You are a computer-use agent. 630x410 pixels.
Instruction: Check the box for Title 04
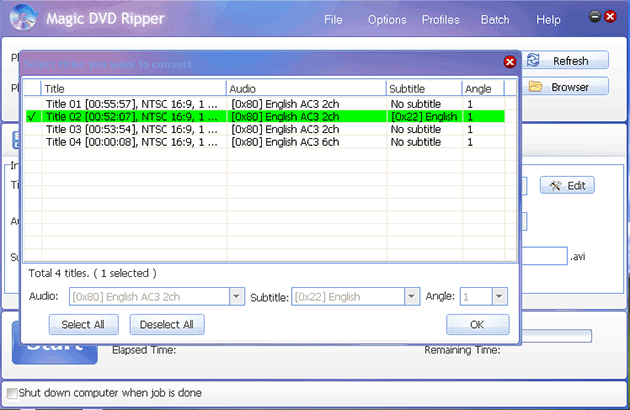pyautogui.click(x=33, y=142)
